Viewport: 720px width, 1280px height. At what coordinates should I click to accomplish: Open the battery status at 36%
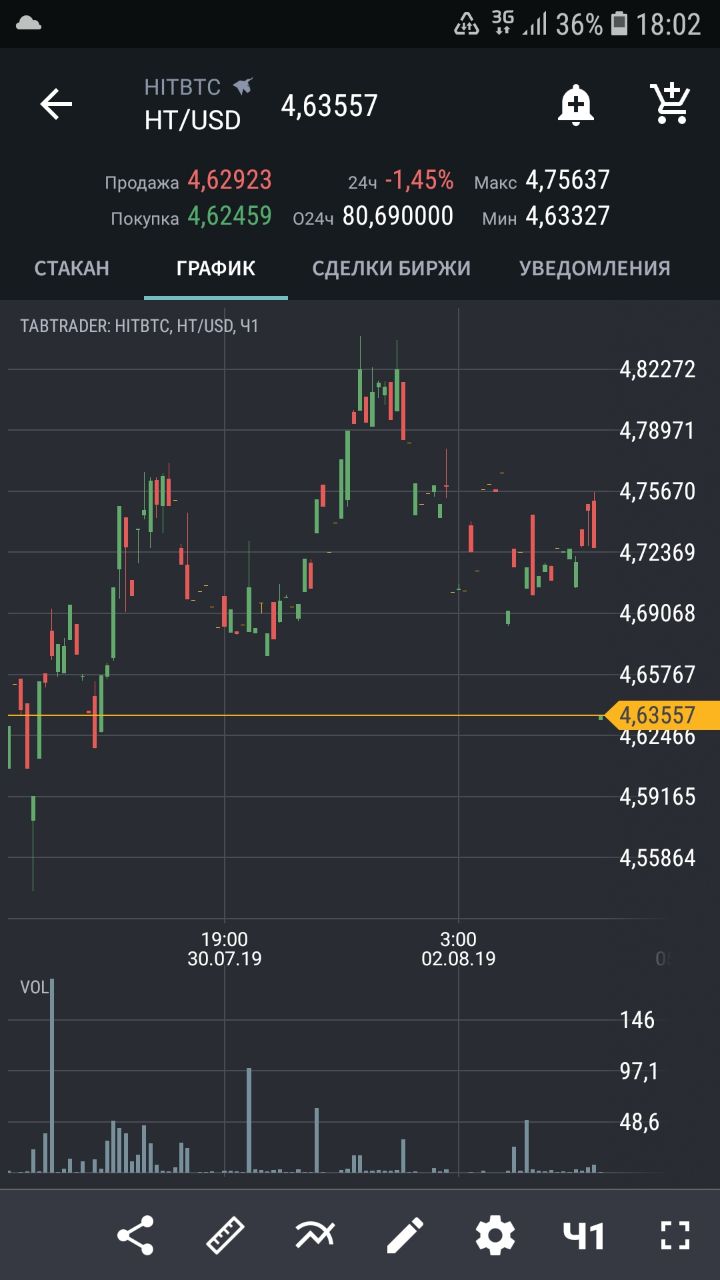click(592, 24)
